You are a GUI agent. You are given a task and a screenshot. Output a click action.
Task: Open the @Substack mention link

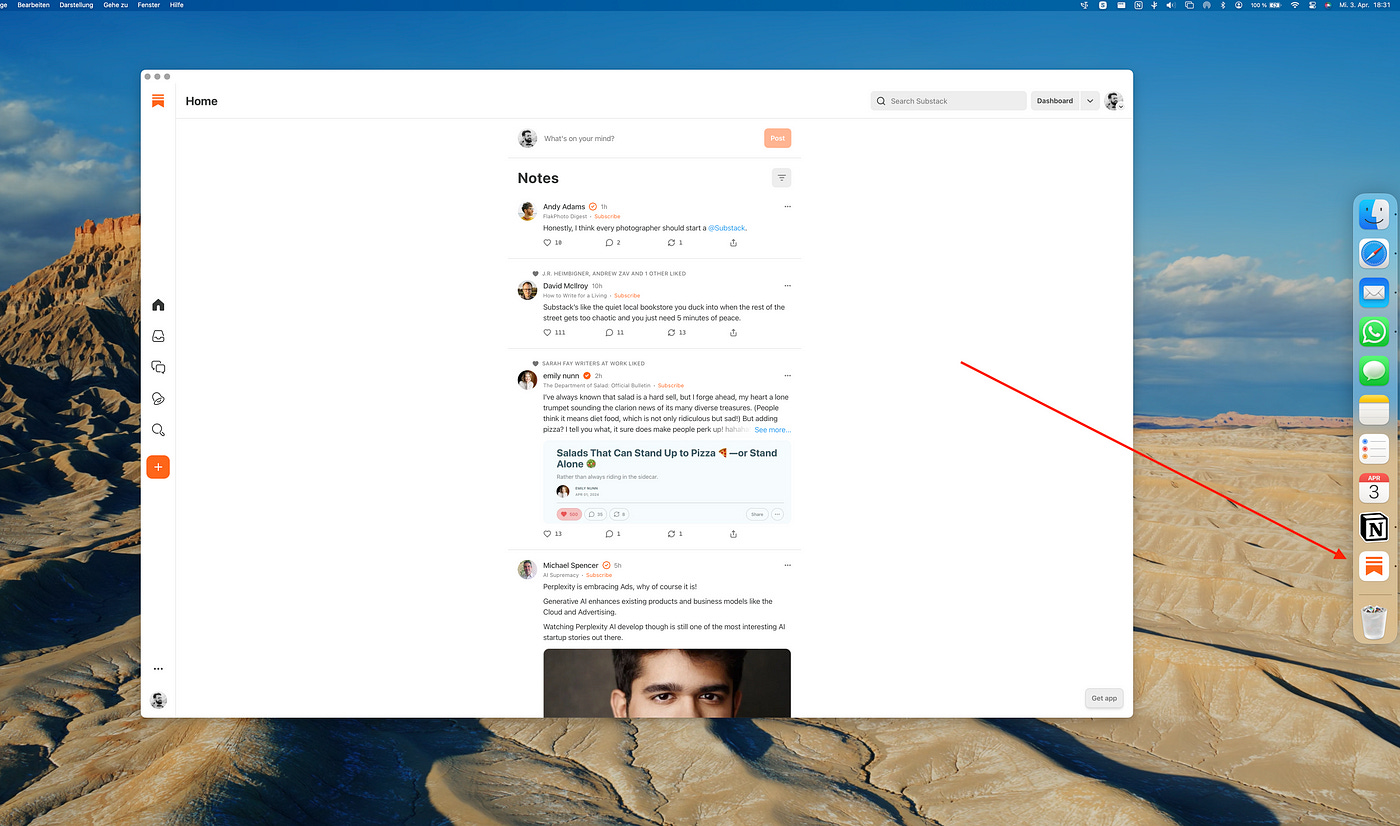727,228
